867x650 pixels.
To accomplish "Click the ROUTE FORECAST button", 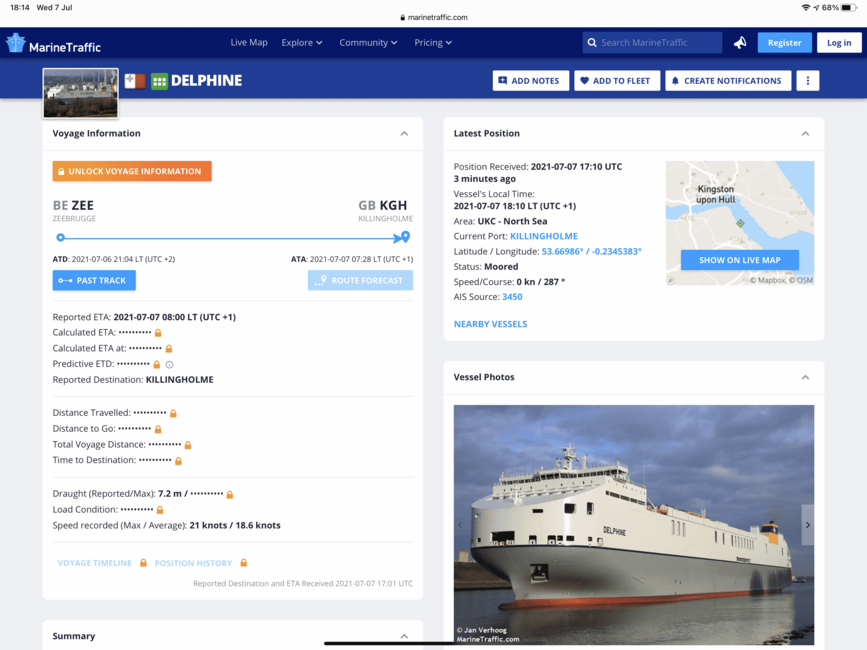I will coord(360,280).
